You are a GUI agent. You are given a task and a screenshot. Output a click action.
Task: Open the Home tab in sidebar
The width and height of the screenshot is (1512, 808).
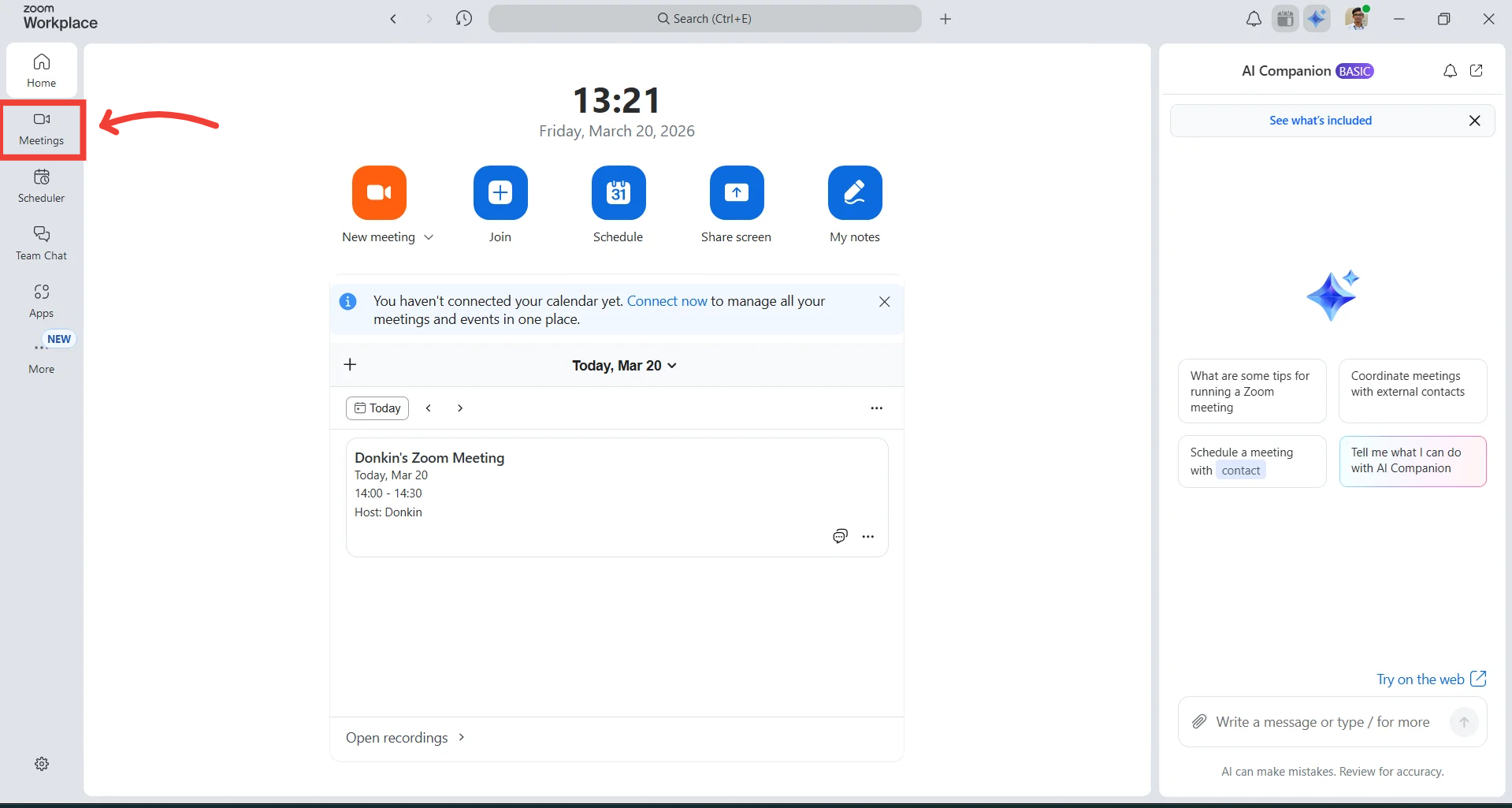point(42,70)
